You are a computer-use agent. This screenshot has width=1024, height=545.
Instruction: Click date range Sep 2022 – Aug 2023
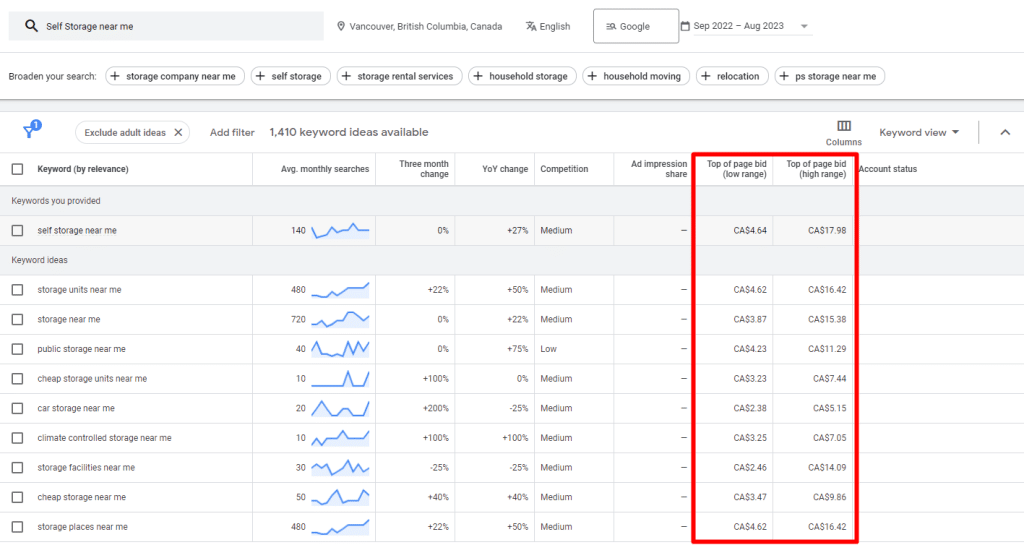click(x=739, y=26)
